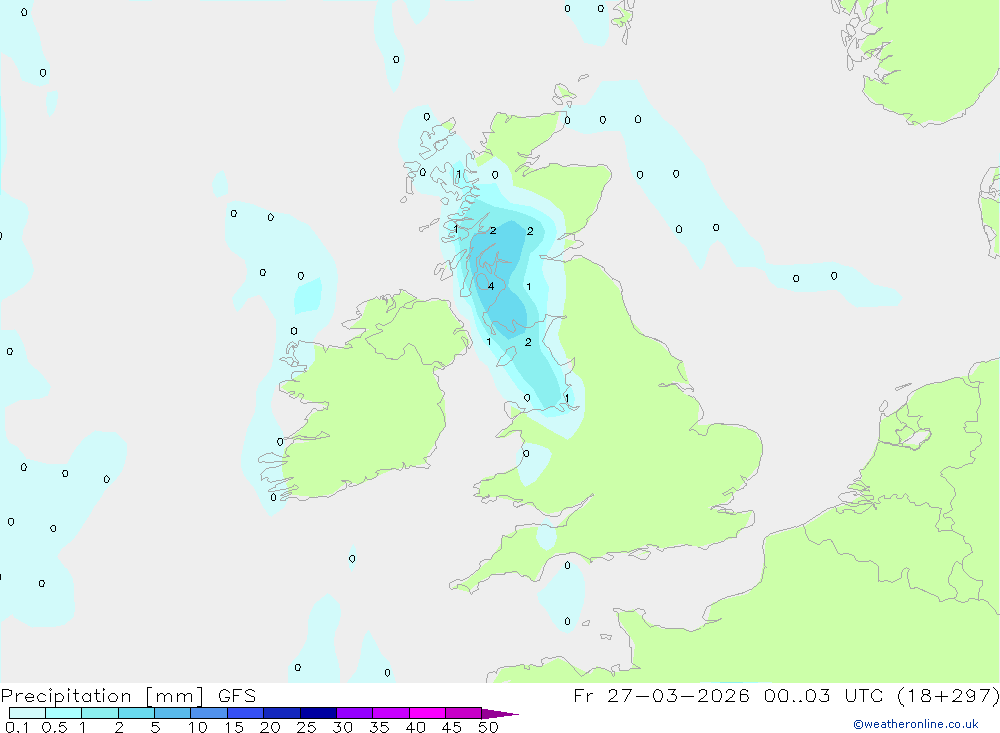The width and height of the screenshot is (1000, 733).
Task: Click the '0.1' legend scale label
Action: tap(17, 727)
